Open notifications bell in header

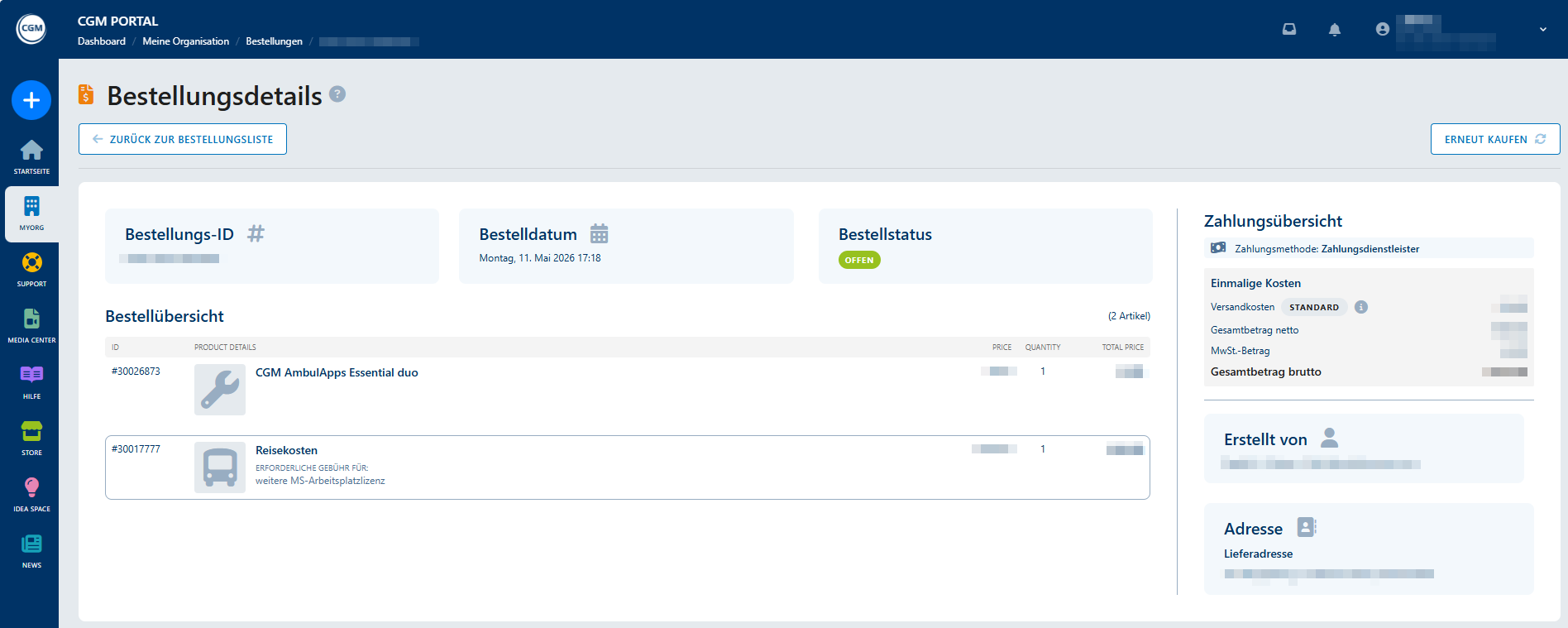click(x=1335, y=29)
